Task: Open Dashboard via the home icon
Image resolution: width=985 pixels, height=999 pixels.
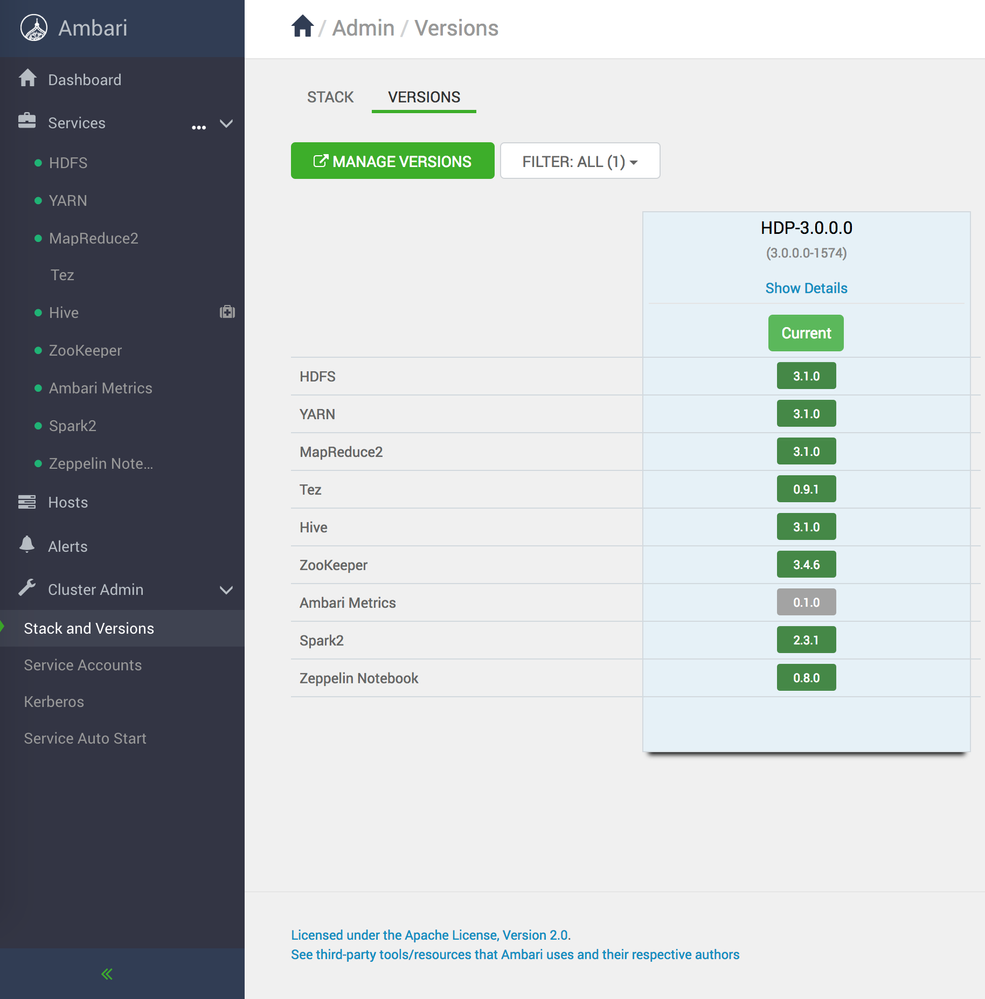Action: [27, 78]
